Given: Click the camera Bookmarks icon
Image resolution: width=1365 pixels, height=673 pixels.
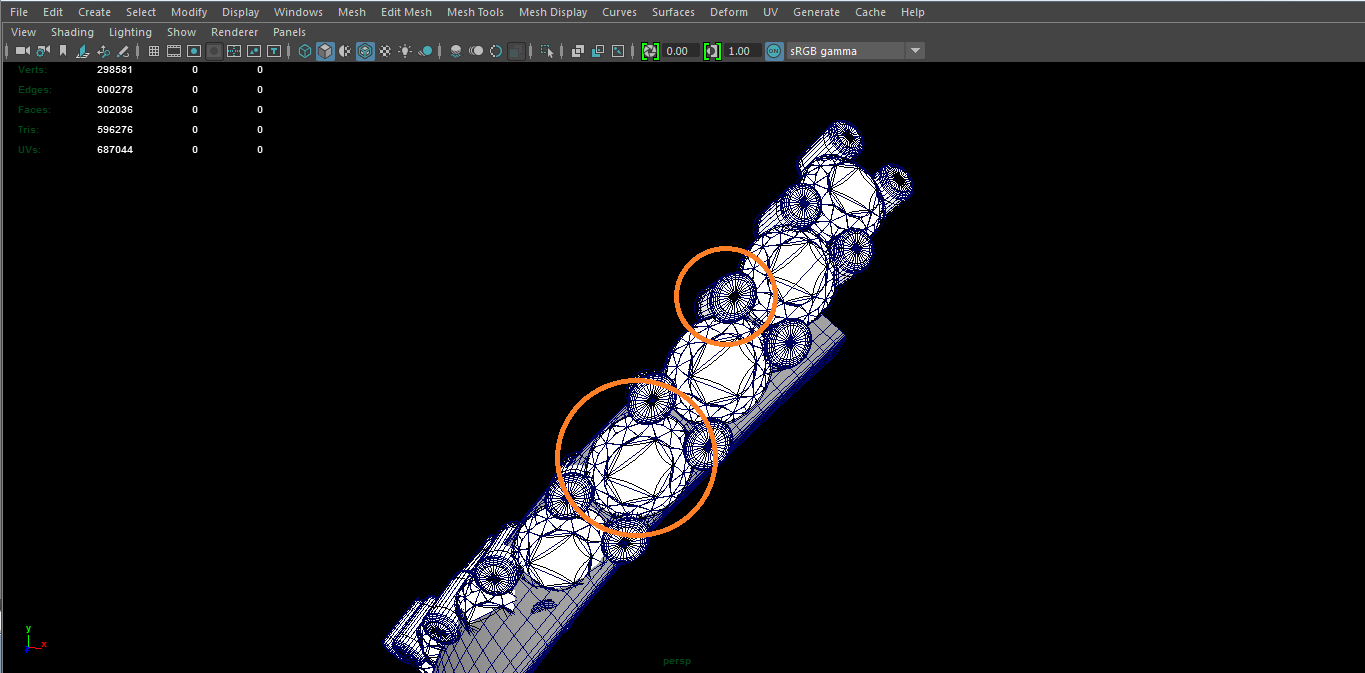Looking at the screenshot, I should click(x=63, y=51).
